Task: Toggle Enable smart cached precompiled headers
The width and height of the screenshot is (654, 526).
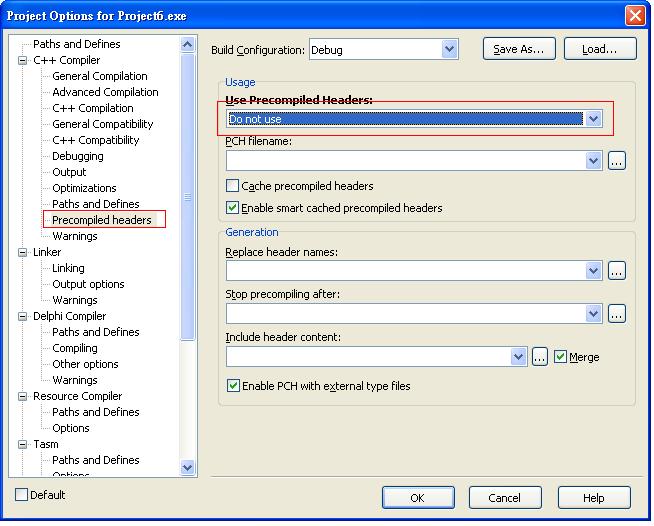Action: [232, 207]
